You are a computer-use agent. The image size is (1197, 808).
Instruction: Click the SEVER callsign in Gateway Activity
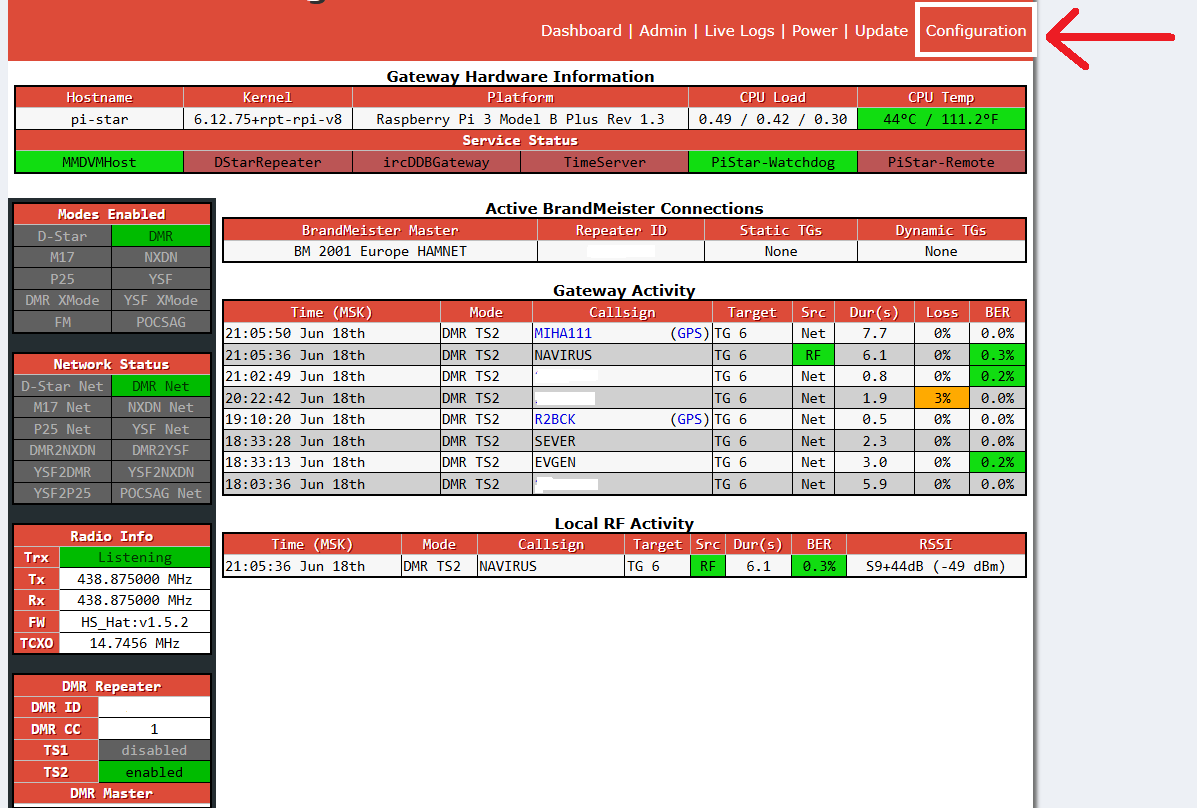(555, 441)
